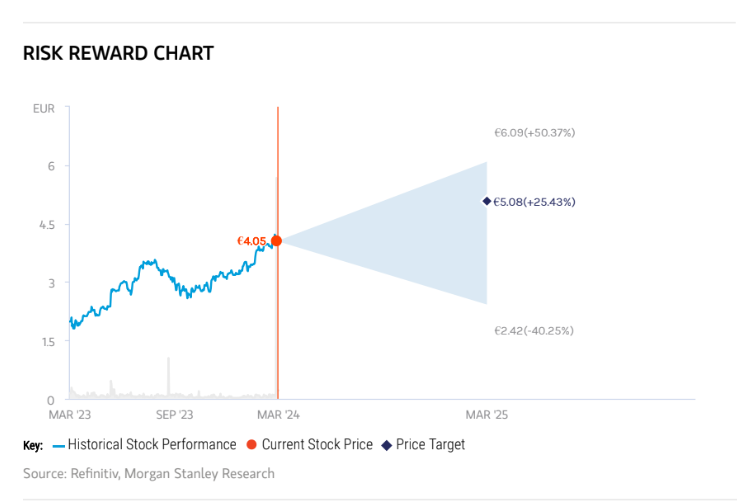Click the MAR '23 x-axis label
This screenshot has width=737, height=504.
point(69,413)
